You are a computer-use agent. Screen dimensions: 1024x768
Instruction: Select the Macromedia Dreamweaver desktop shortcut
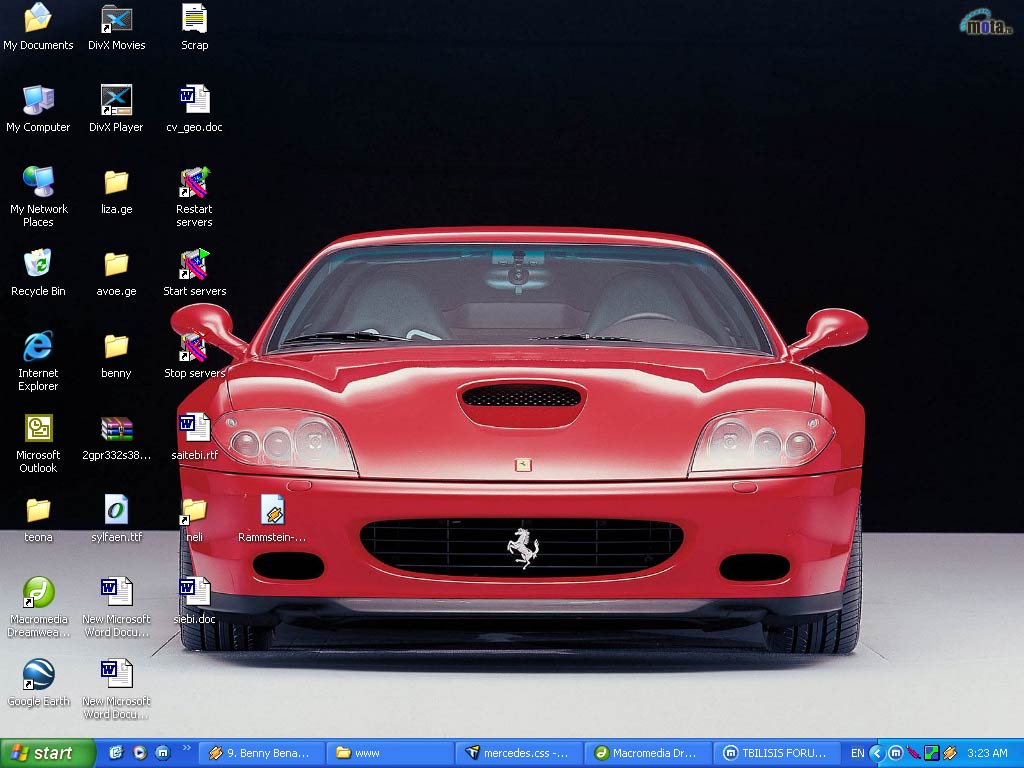click(x=38, y=607)
